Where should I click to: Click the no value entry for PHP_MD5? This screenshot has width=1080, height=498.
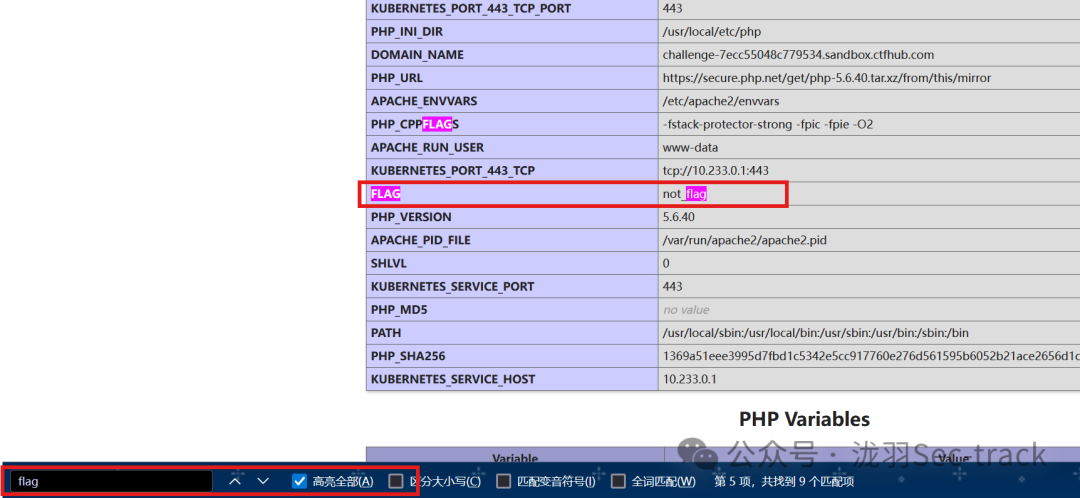pyautogui.click(x=685, y=310)
